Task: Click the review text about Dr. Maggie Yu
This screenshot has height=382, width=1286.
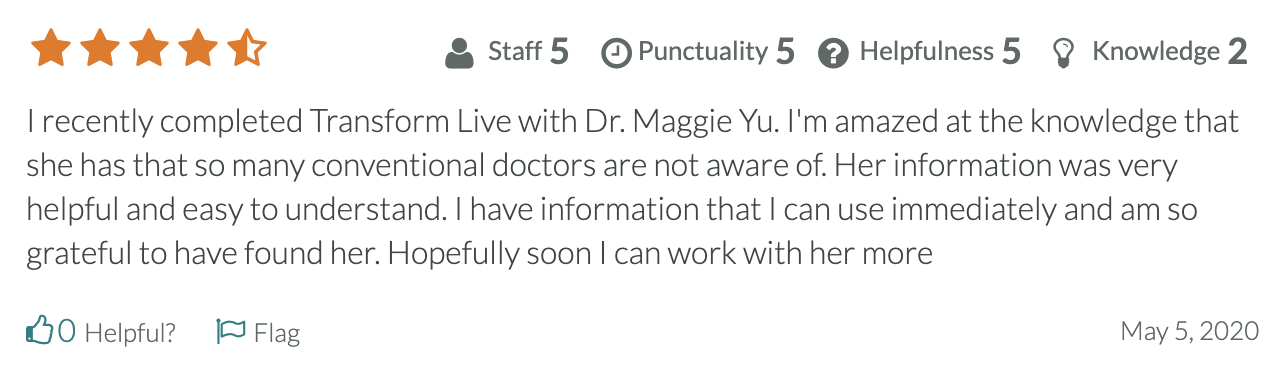Action: coord(633,188)
